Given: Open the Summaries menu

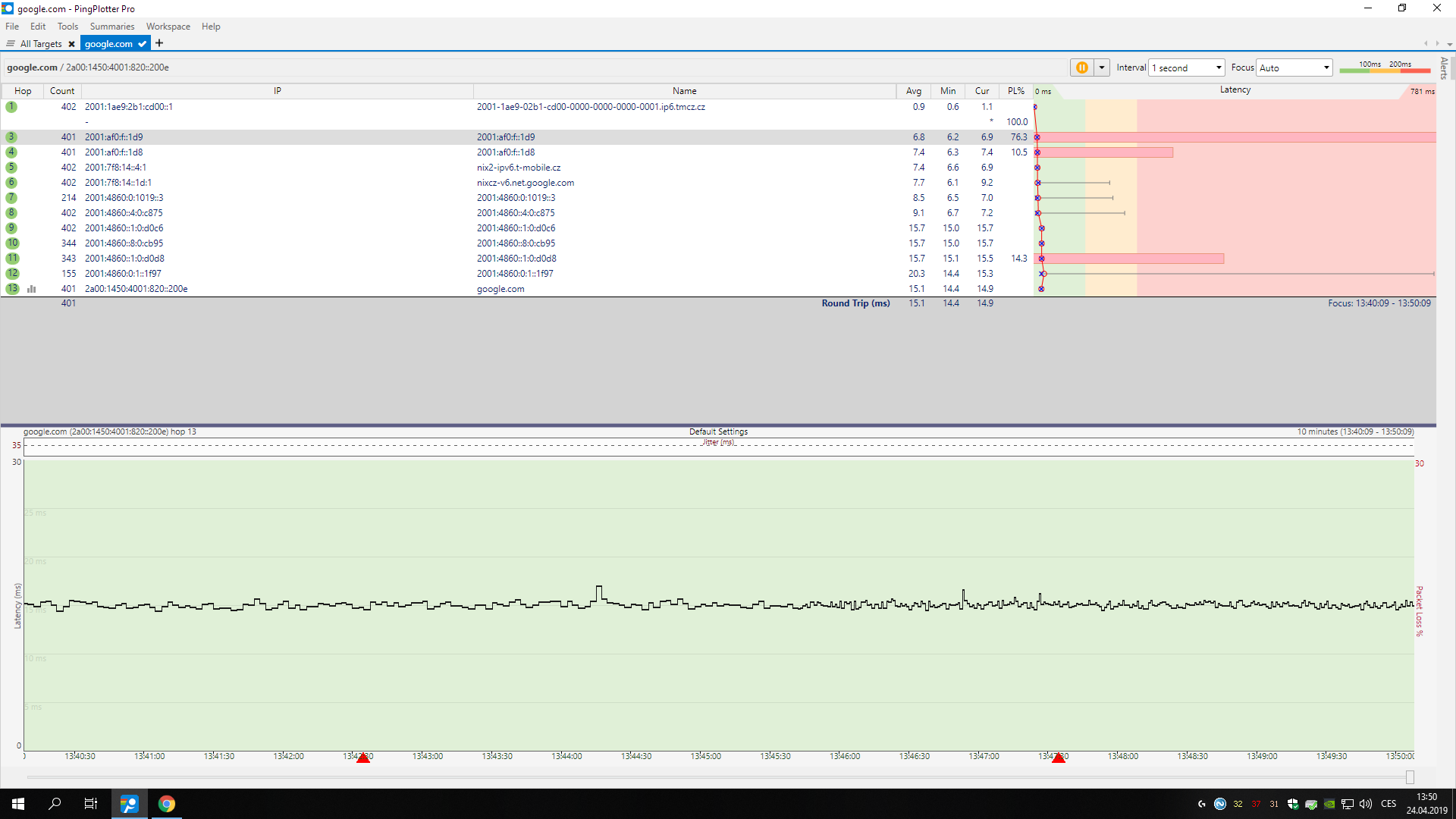Looking at the screenshot, I should tap(111, 27).
